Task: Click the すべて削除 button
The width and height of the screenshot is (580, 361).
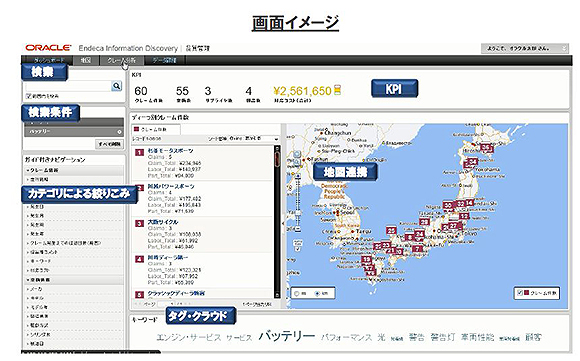Action: [109, 144]
